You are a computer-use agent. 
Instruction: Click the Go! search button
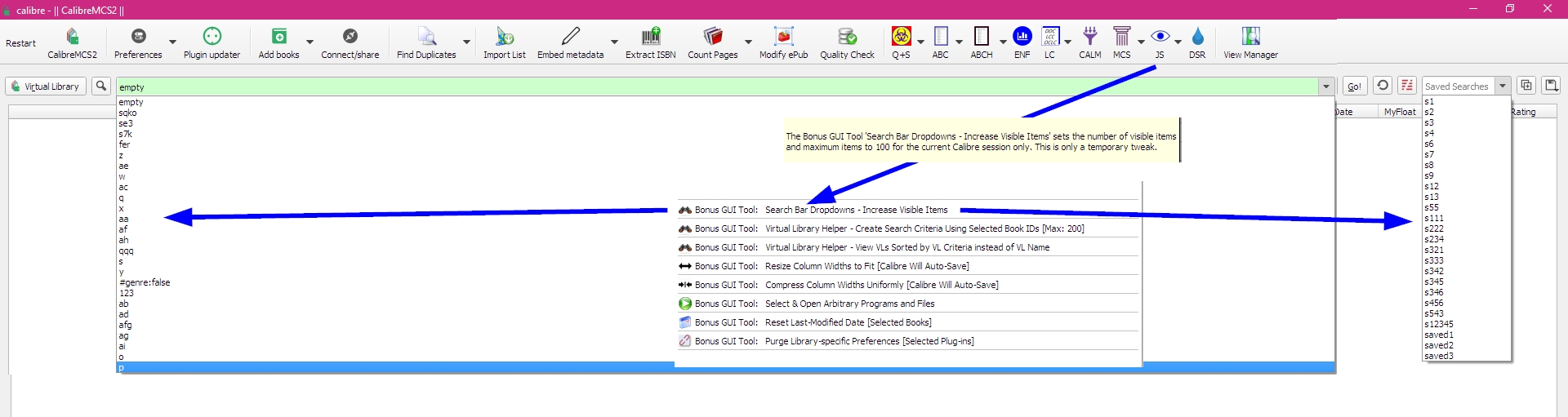pos(1355,86)
